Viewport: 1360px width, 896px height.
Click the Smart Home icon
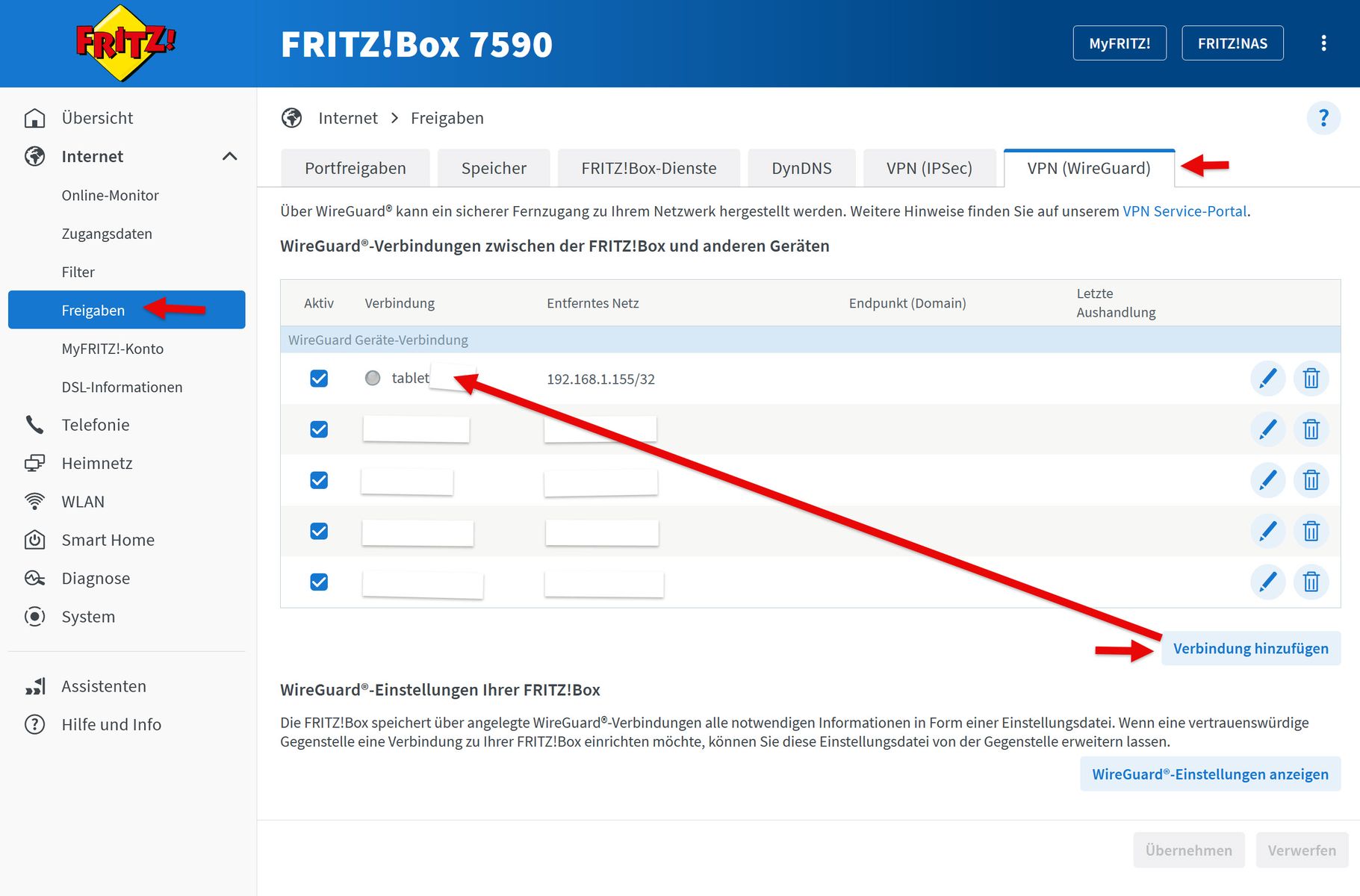[34, 540]
